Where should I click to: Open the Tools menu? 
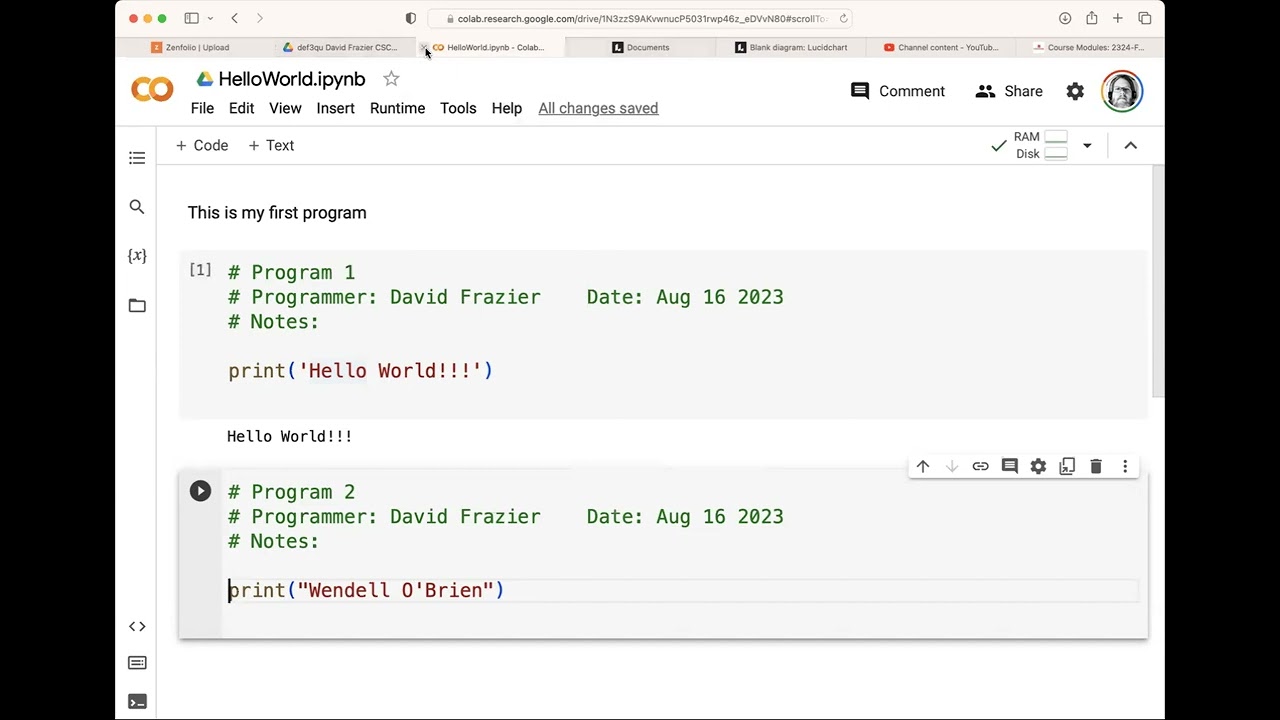(x=458, y=108)
